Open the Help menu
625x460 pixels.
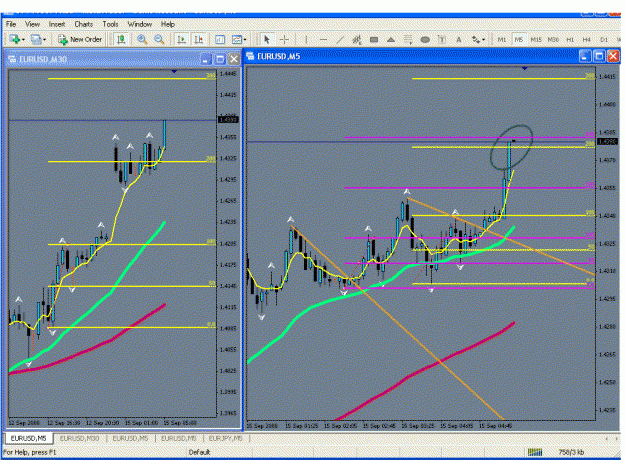coord(167,24)
